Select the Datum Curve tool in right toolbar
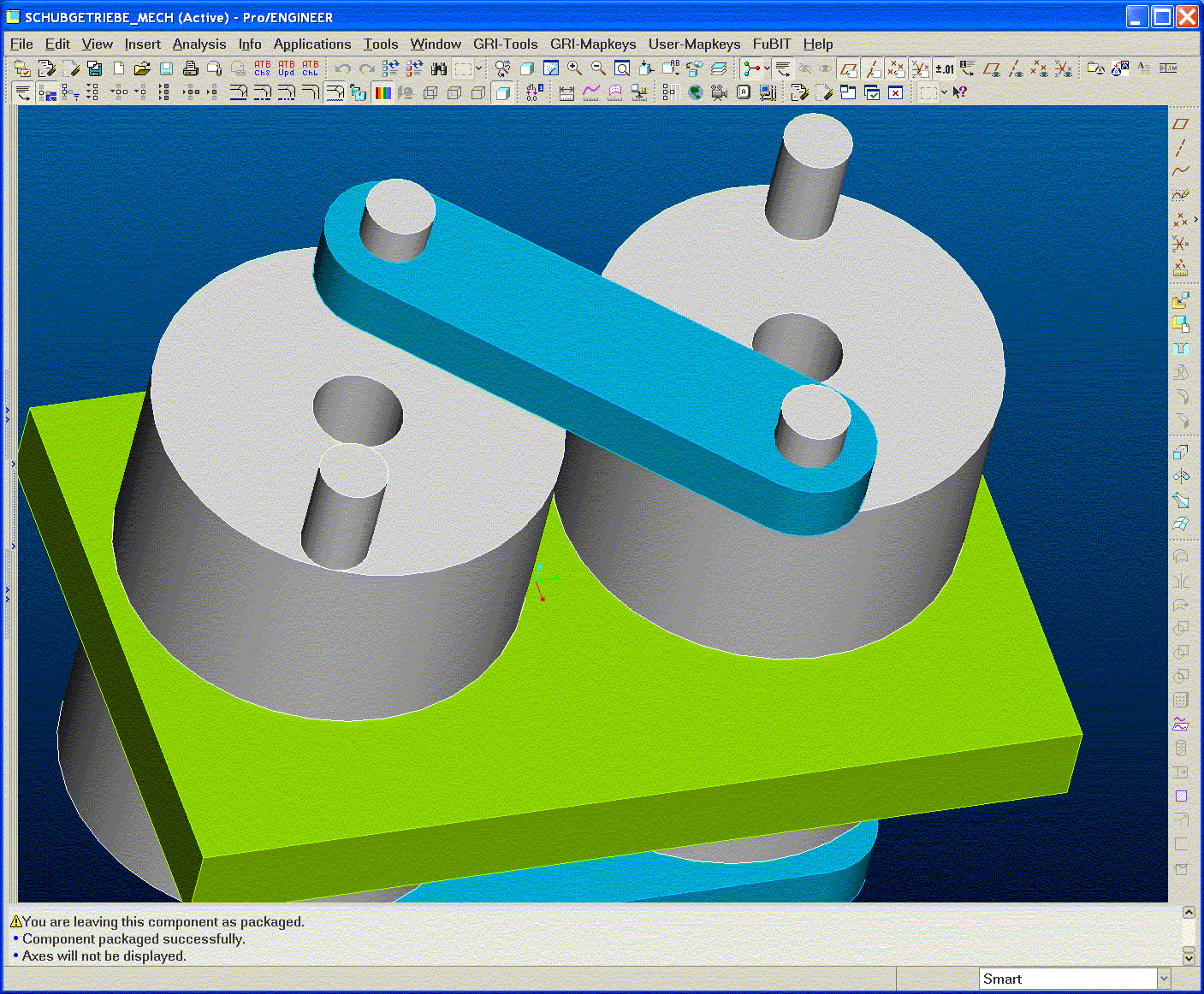The width and height of the screenshot is (1204, 994). [x=1181, y=171]
